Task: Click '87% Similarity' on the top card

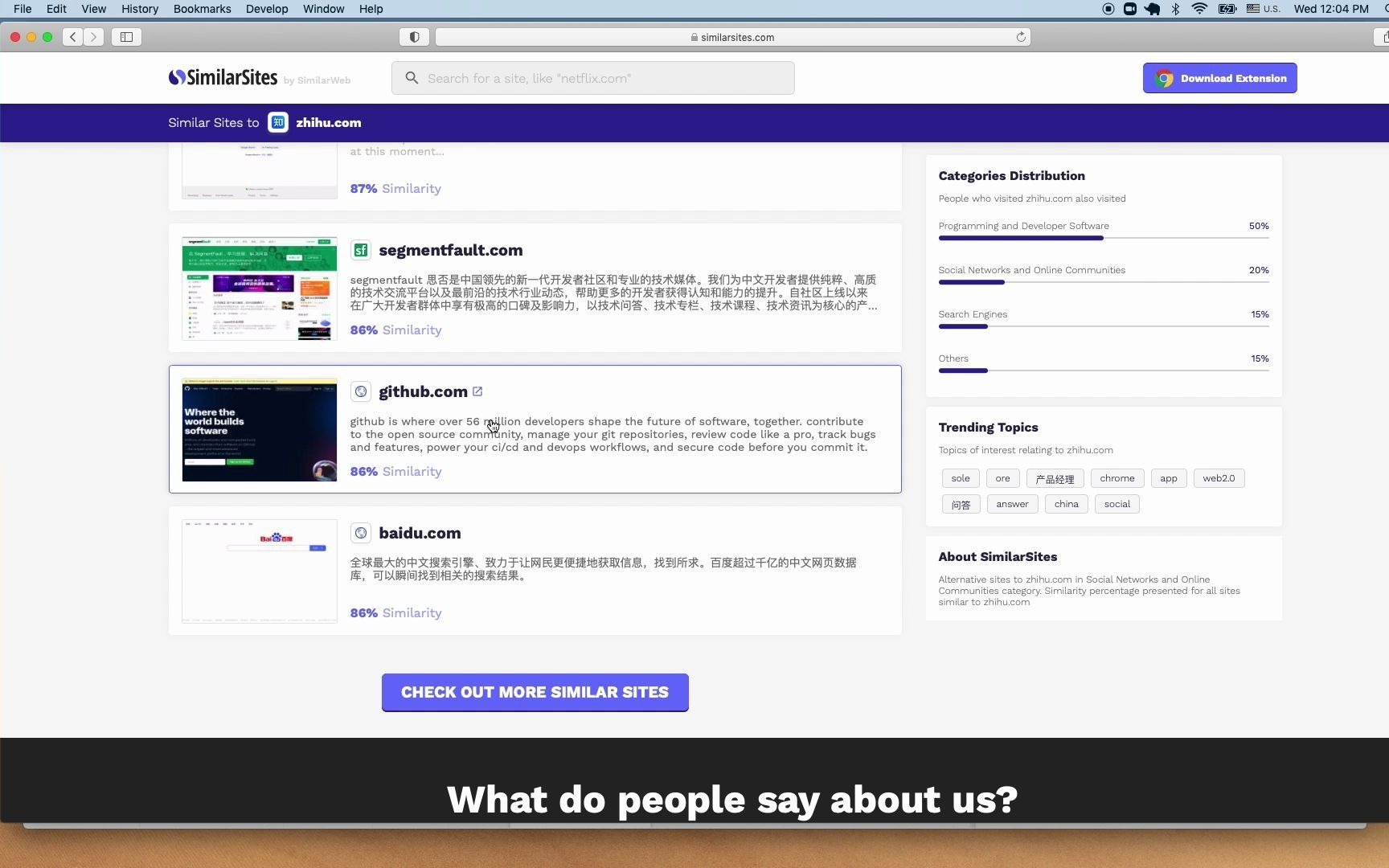Action: 395,188
